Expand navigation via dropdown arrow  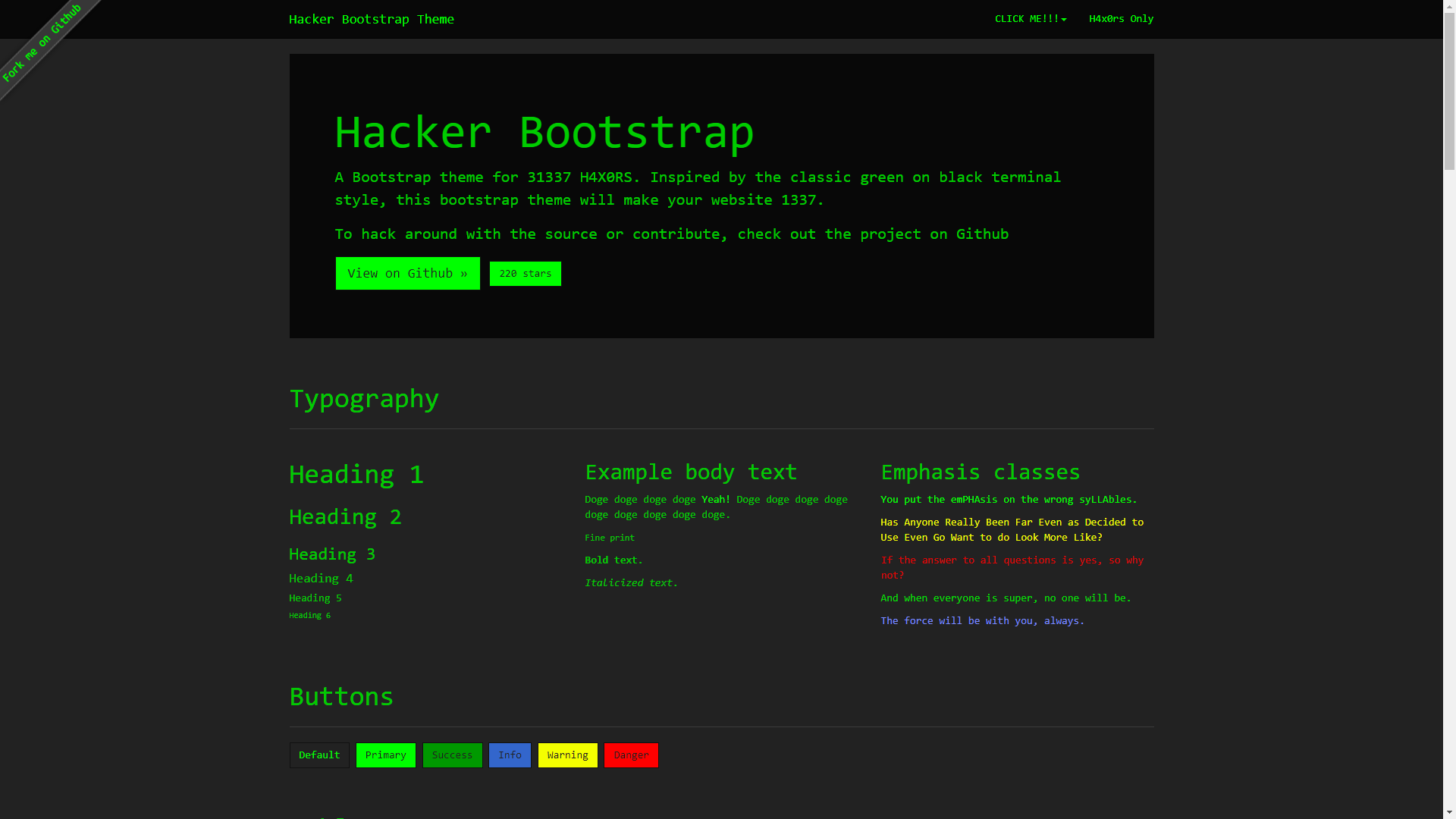1065,19
